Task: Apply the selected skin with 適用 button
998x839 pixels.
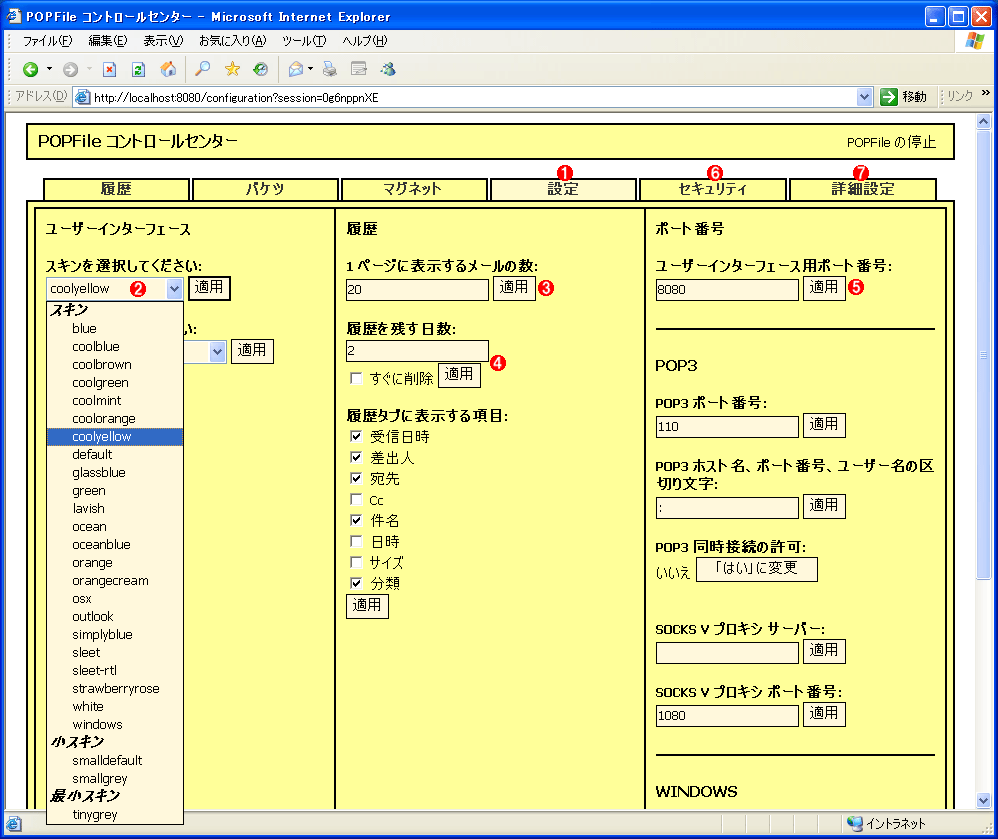Action: point(209,288)
